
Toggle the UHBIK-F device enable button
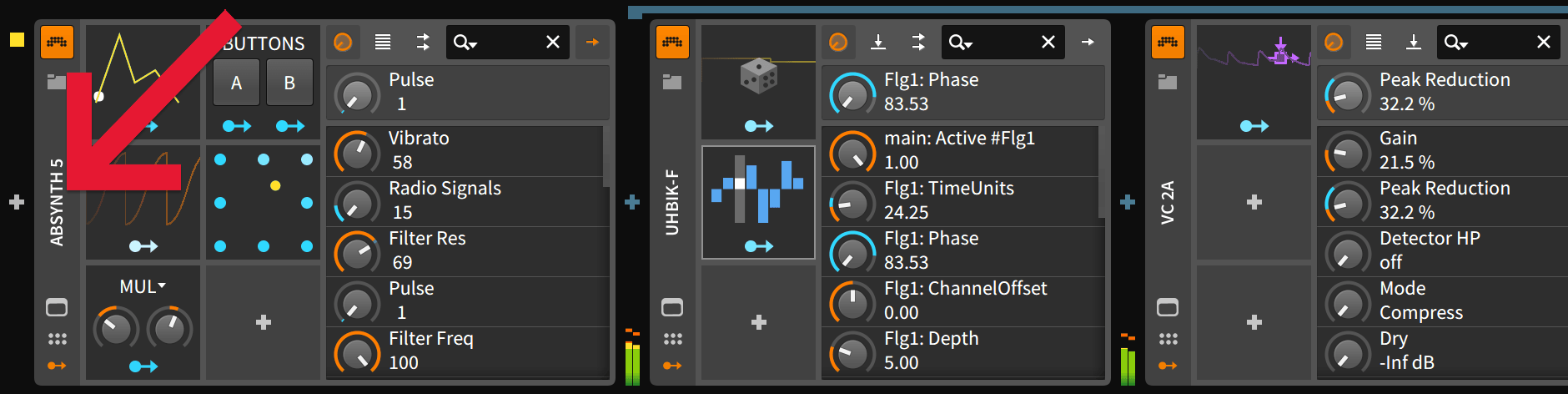click(672, 42)
